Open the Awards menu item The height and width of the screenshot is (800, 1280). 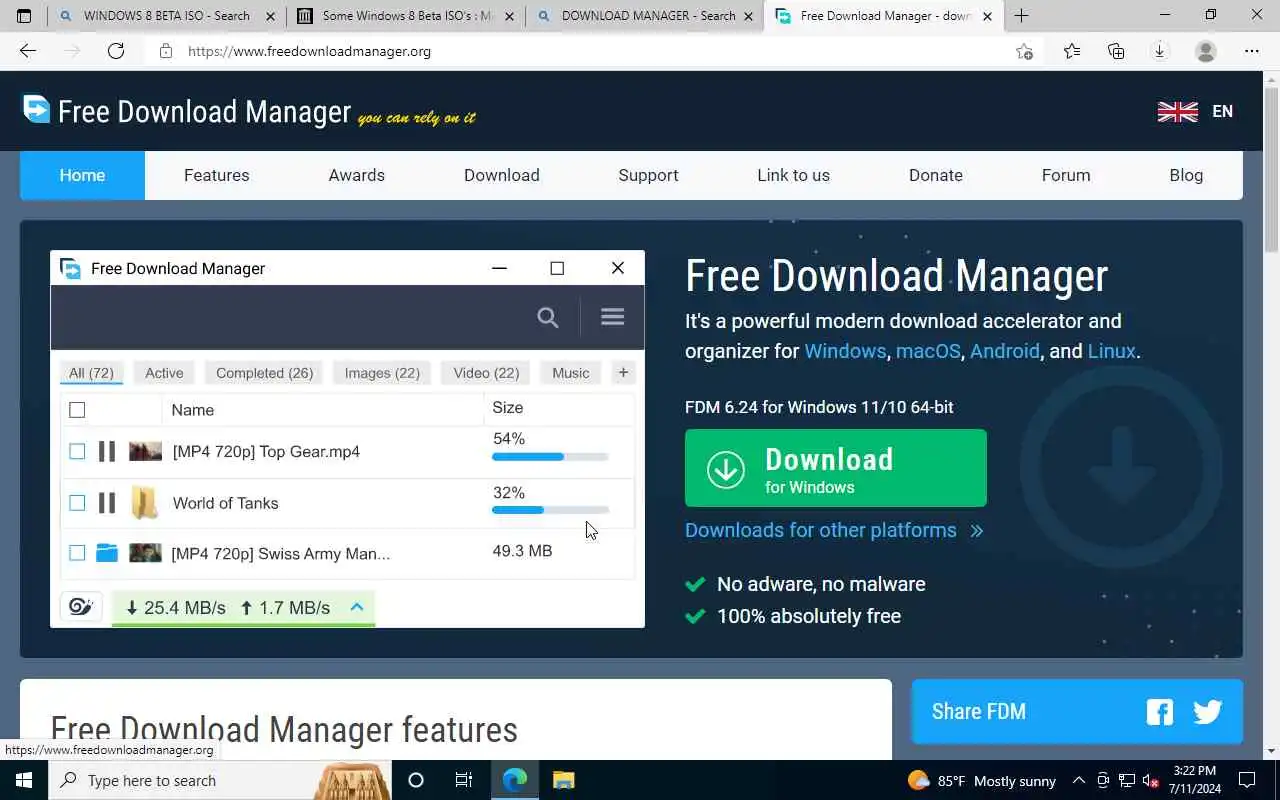point(357,175)
